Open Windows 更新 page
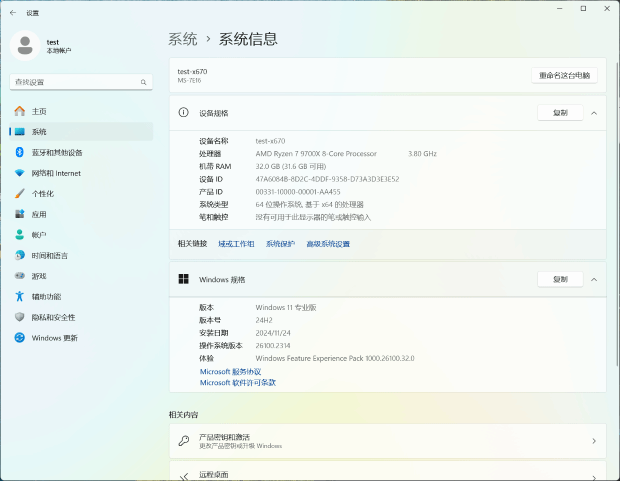 tap(81, 337)
